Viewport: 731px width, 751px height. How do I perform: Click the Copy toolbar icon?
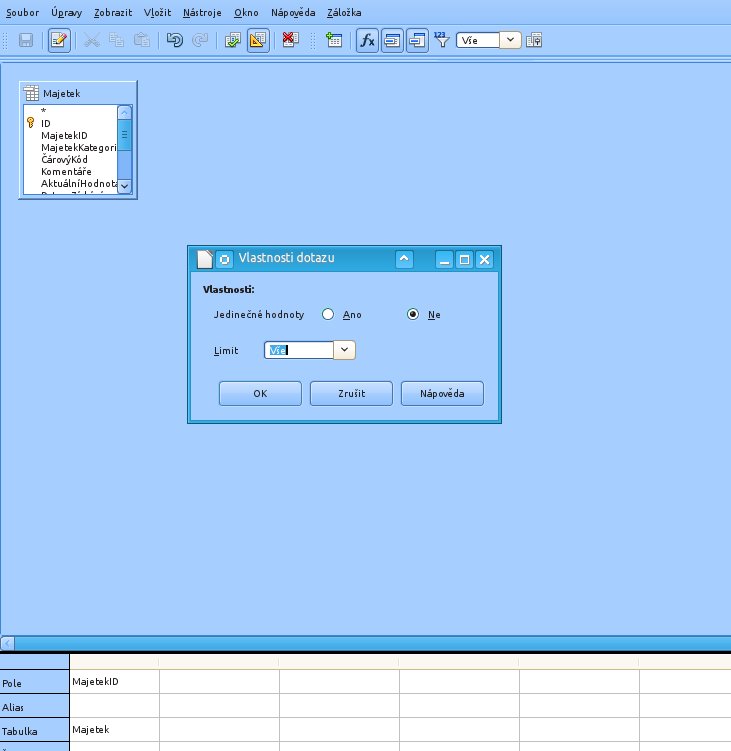[x=116, y=40]
